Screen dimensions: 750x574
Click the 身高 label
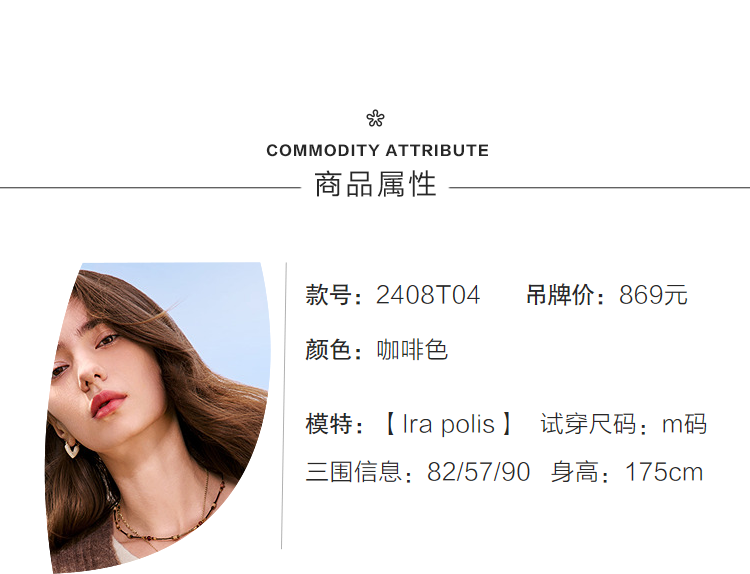click(580, 472)
